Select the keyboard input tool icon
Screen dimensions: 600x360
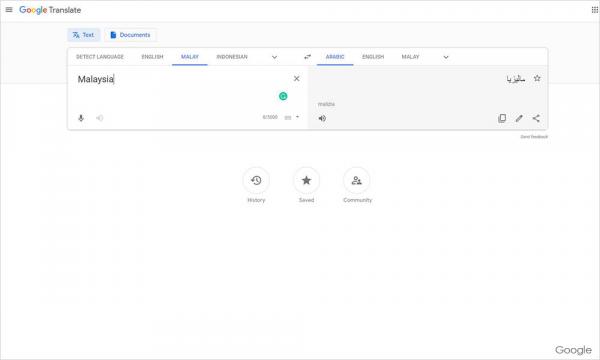click(x=288, y=117)
